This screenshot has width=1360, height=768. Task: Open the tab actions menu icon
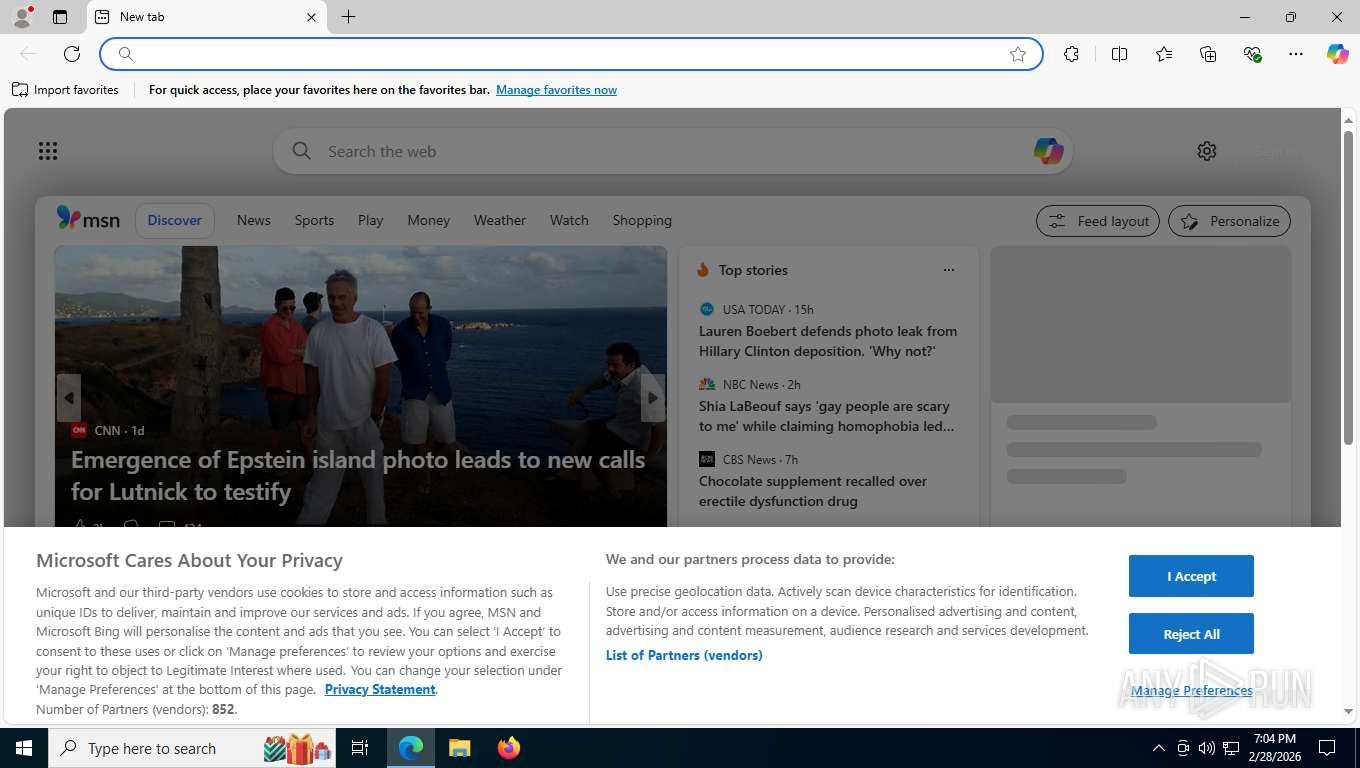coord(60,17)
